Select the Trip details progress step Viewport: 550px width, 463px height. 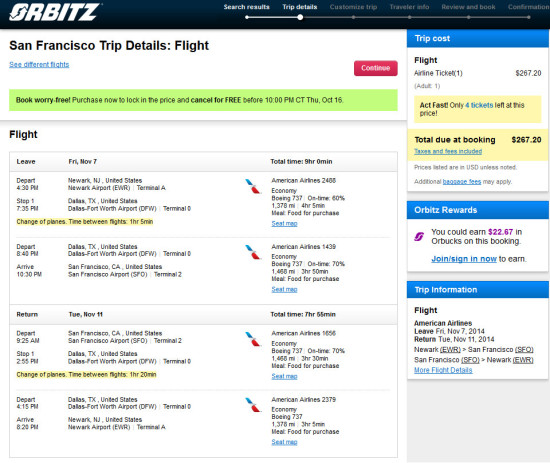(x=300, y=7)
